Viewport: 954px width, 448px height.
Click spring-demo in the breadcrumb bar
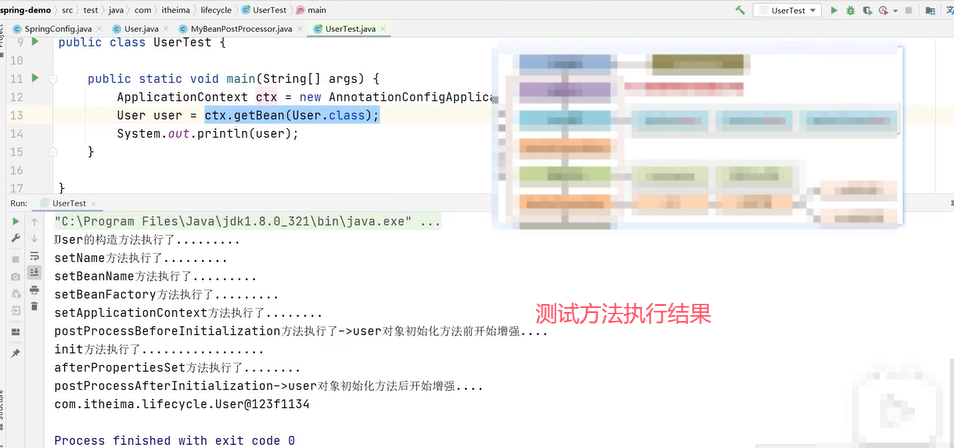25,10
